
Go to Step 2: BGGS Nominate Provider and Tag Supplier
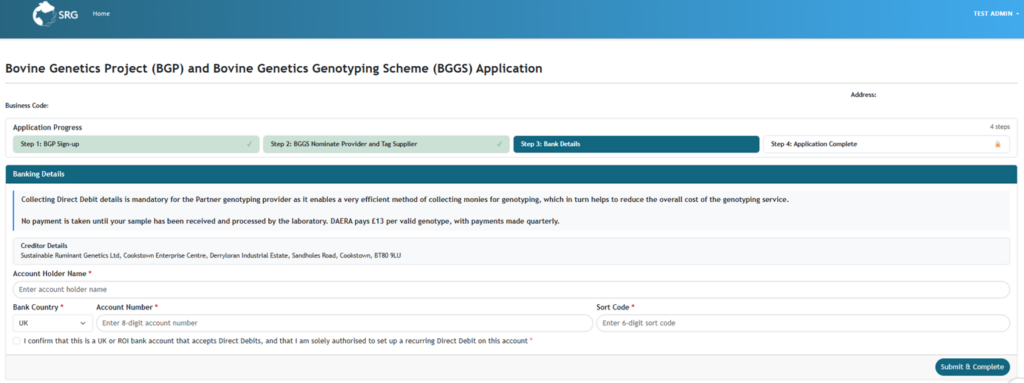pyautogui.click(x=387, y=144)
